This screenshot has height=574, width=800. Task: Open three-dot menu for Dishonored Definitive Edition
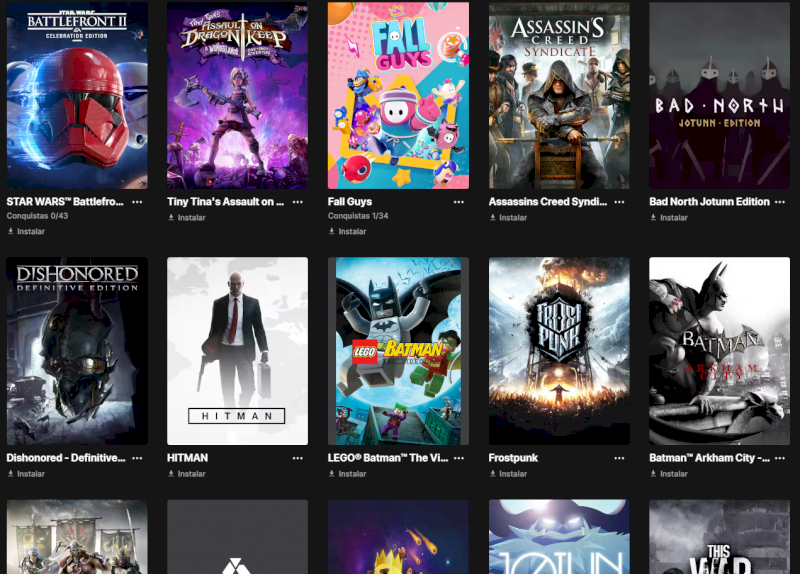[137, 458]
